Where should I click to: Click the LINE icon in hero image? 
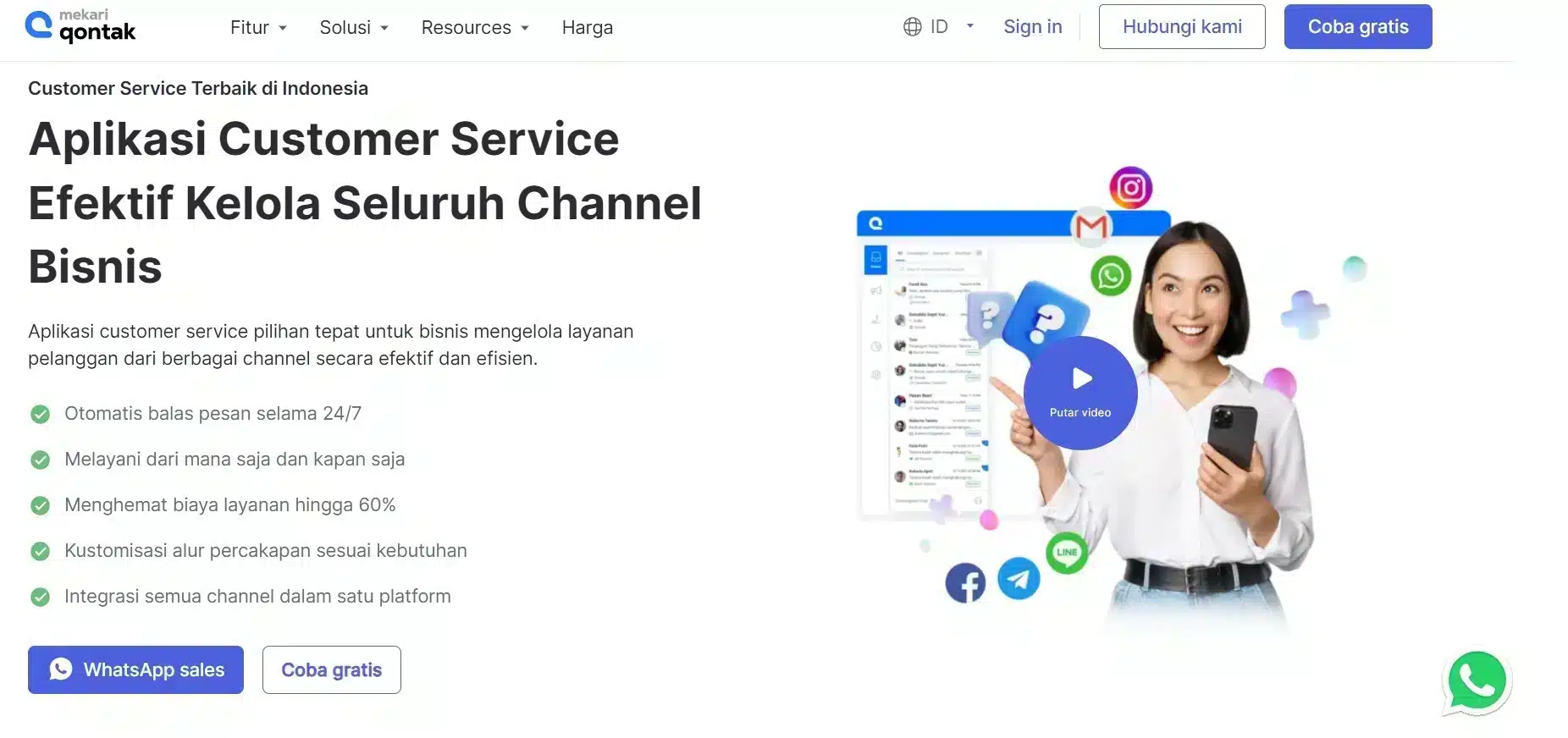pos(1067,553)
